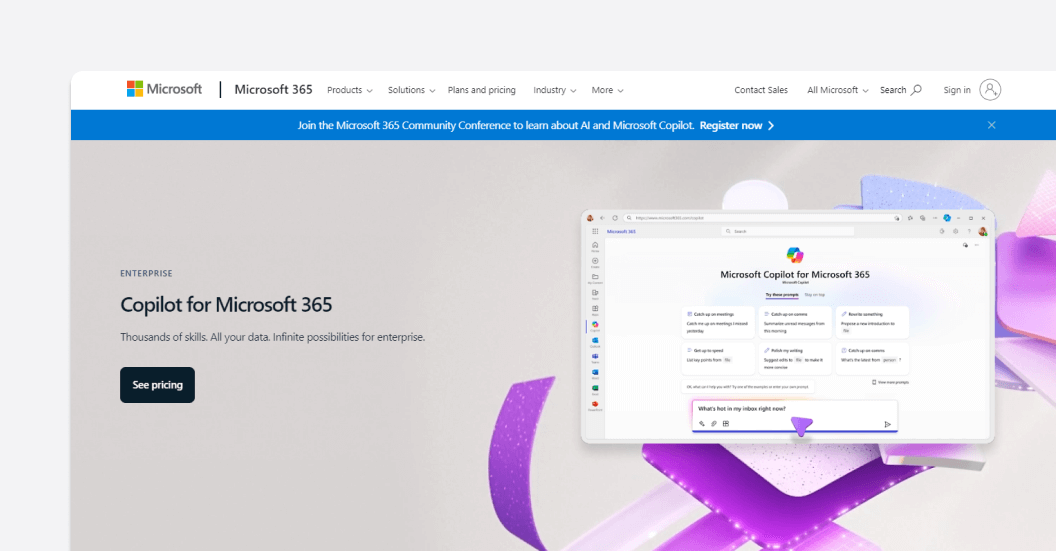The height and width of the screenshot is (551, 1056).
Task: Click the table grid icon in prompt box
Action: coord(726,424)
